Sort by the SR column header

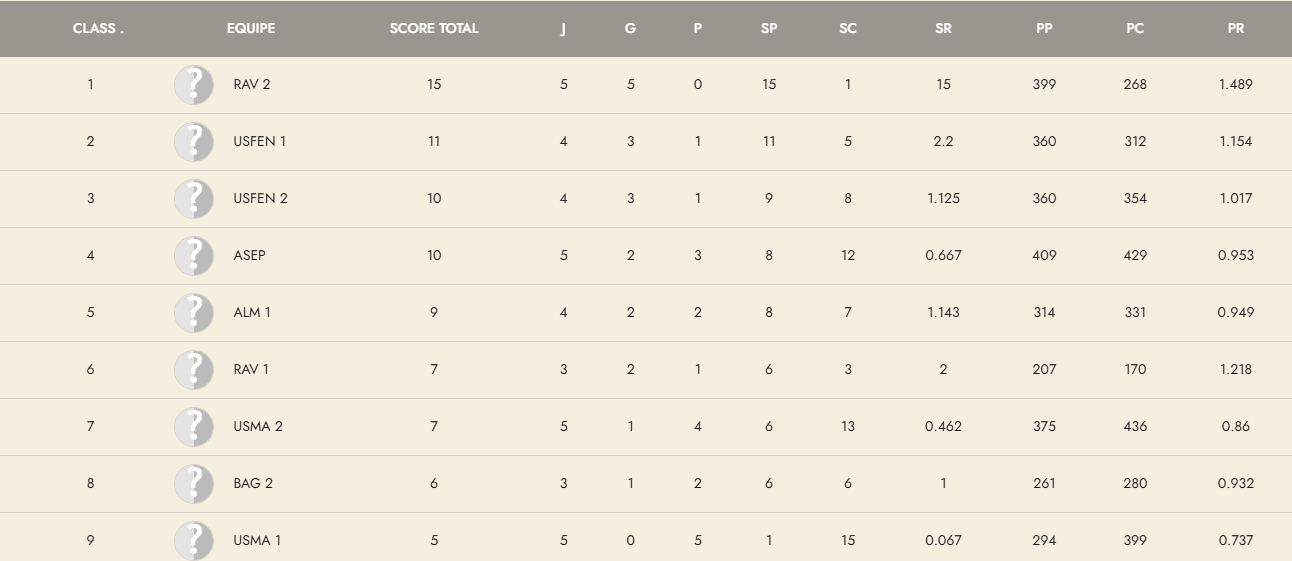pos(943,29)
